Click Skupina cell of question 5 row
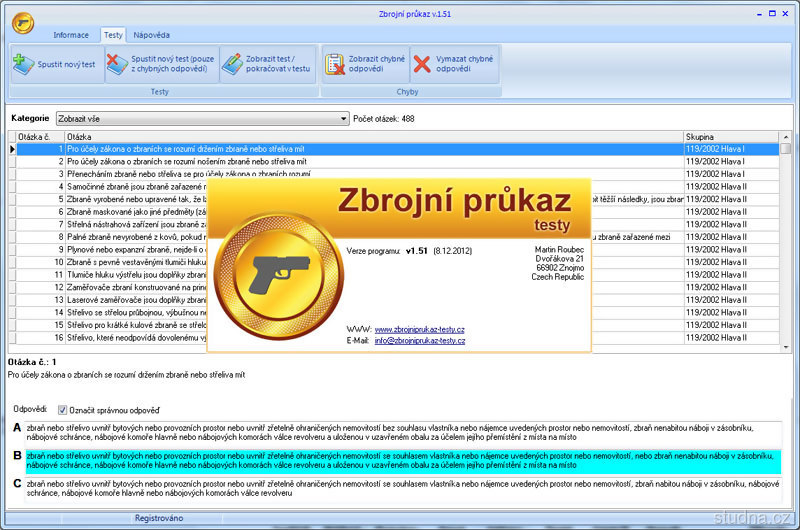 [x=731, y=199]
